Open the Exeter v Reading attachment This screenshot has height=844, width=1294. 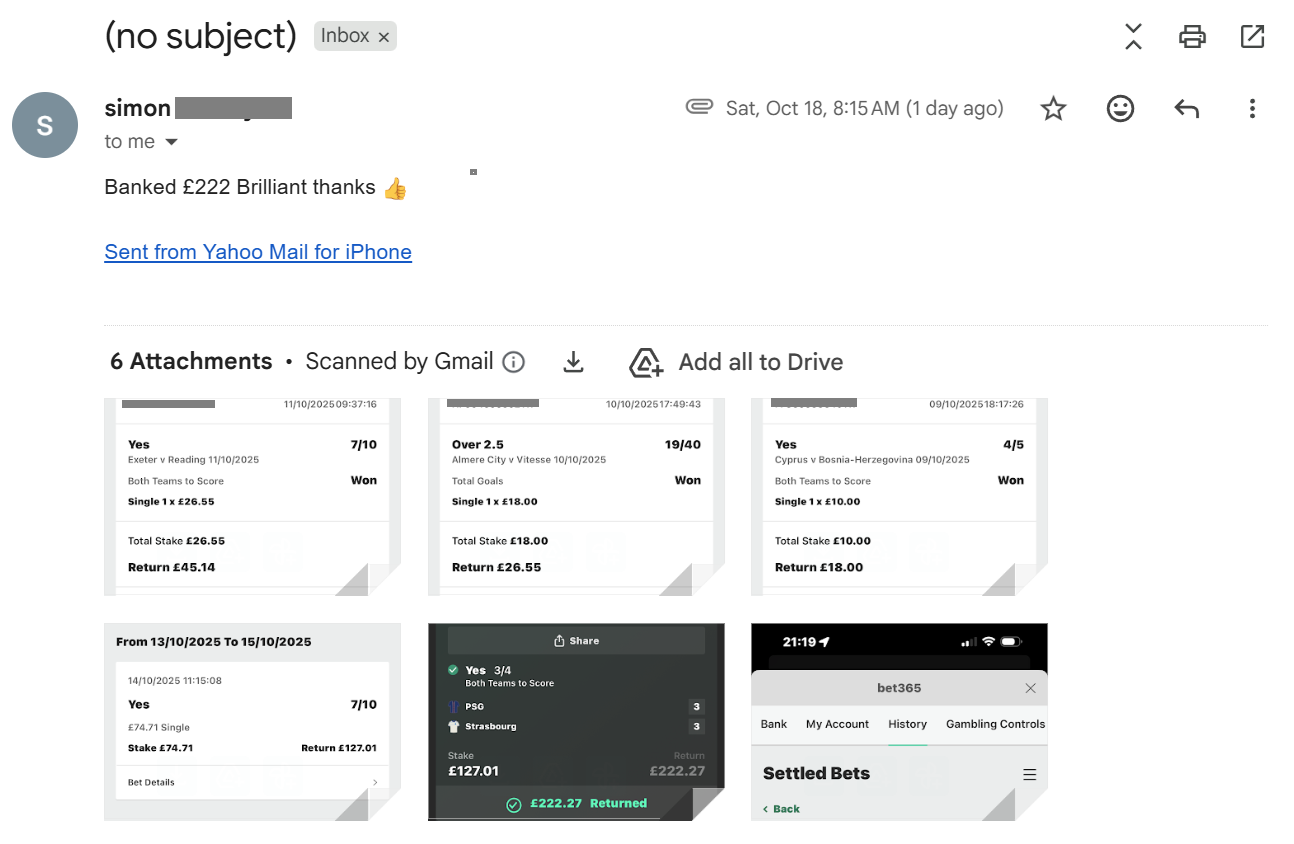252,497
